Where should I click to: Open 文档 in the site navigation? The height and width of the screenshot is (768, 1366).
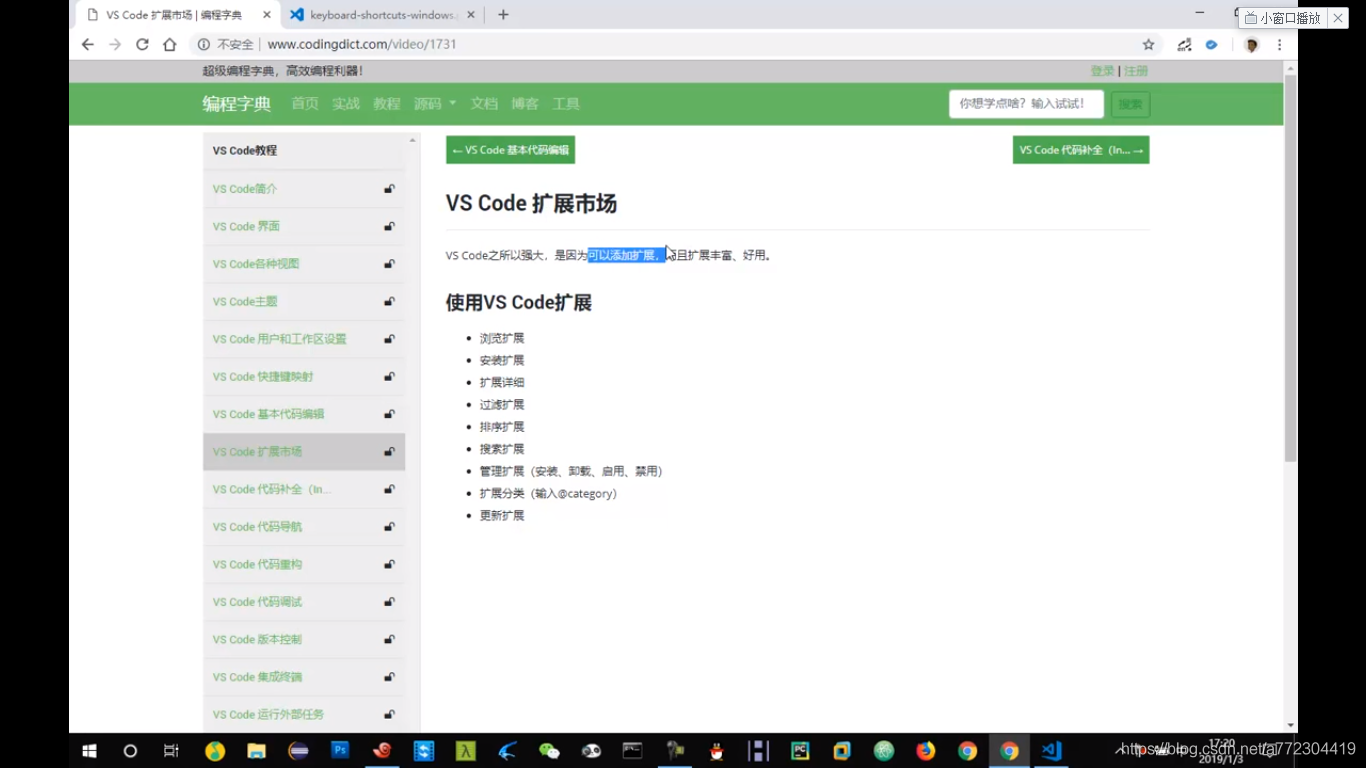[484, 104]
